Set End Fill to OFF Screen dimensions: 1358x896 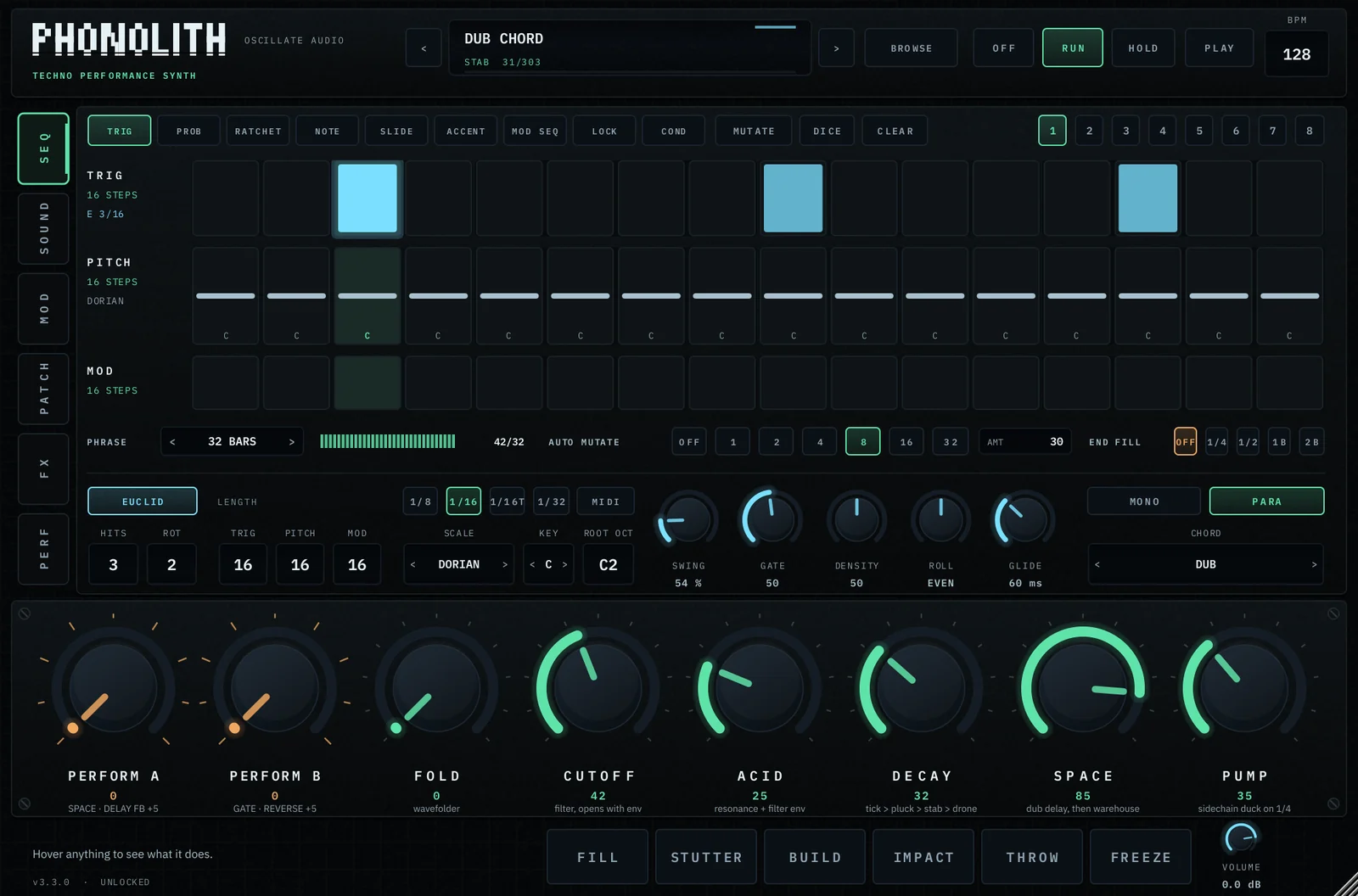(1185, 442)
